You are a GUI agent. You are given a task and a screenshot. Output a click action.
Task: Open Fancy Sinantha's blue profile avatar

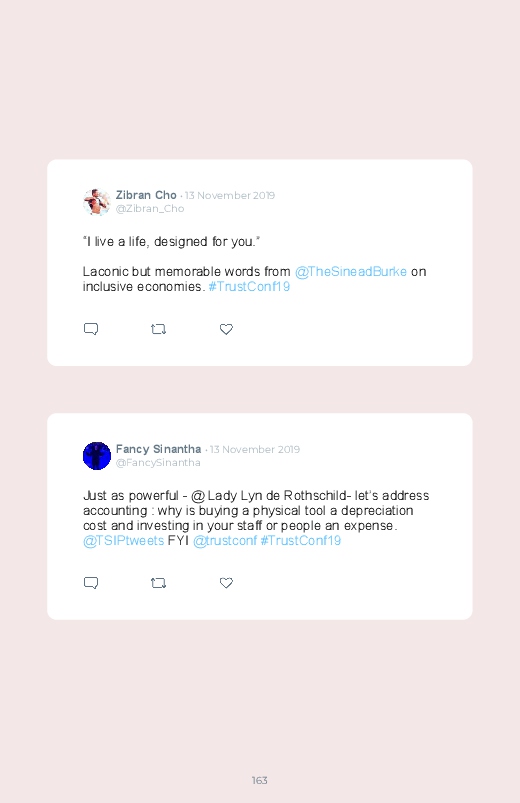97,456
